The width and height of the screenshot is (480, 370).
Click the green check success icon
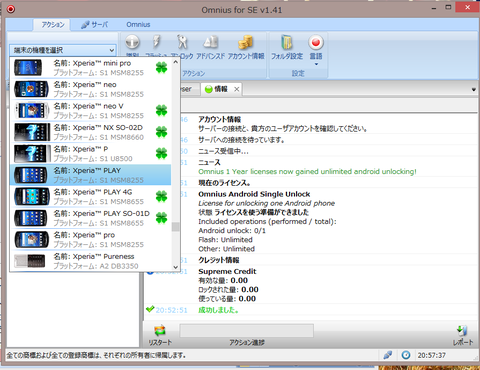click(x=150, y=309)
